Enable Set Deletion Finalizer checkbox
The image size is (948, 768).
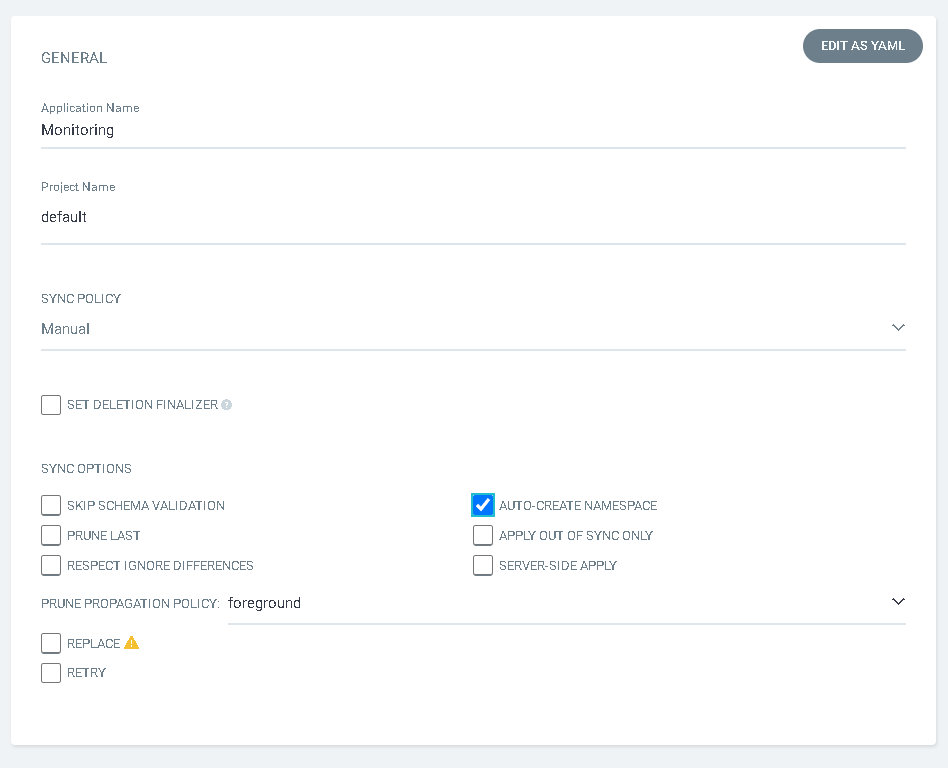pyautogui.click(x=51, y=405)
